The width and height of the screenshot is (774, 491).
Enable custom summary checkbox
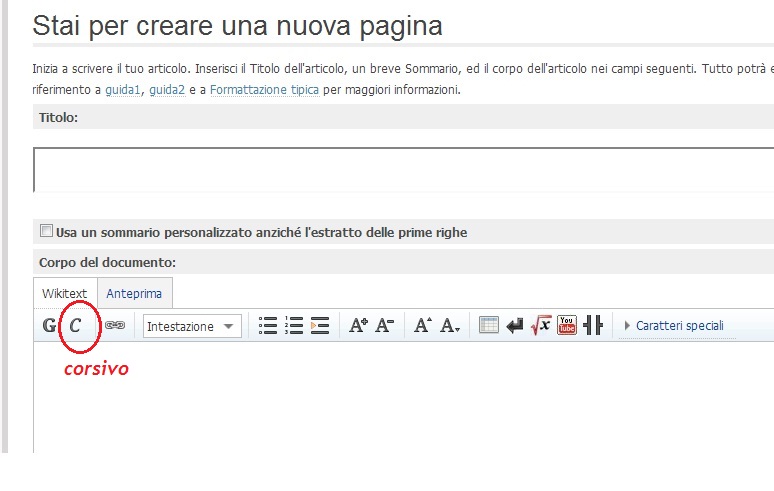click(46, 232)
